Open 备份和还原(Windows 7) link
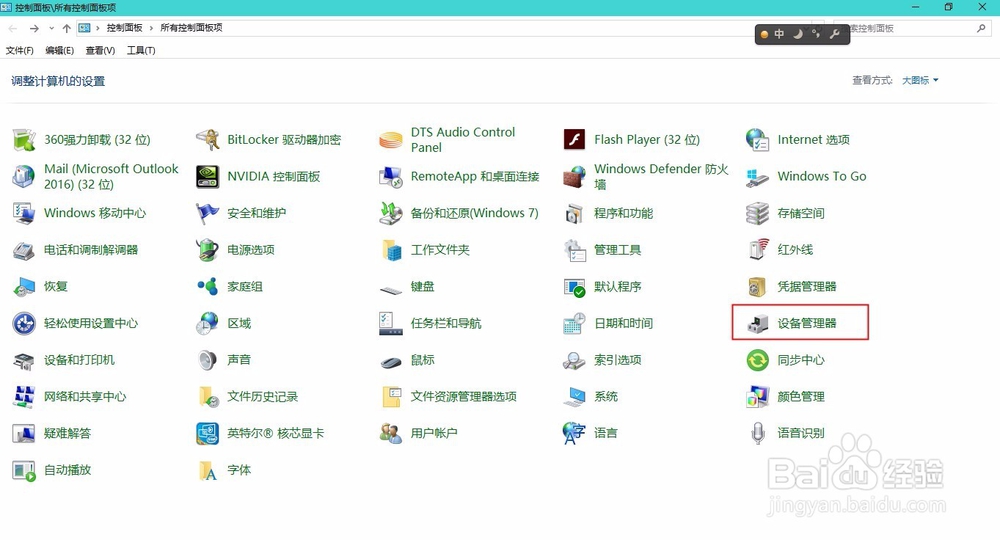This screenshot has height=540, width=1000. pos(474,213)
